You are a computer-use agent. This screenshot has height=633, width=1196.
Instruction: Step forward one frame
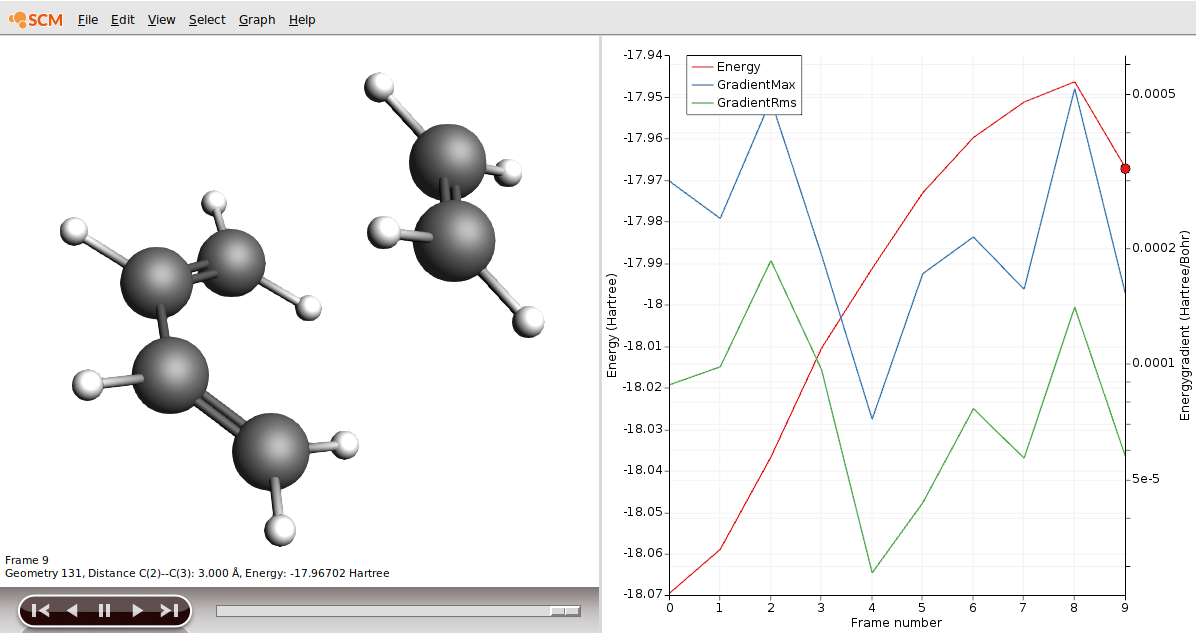click(x=137, y=610)
